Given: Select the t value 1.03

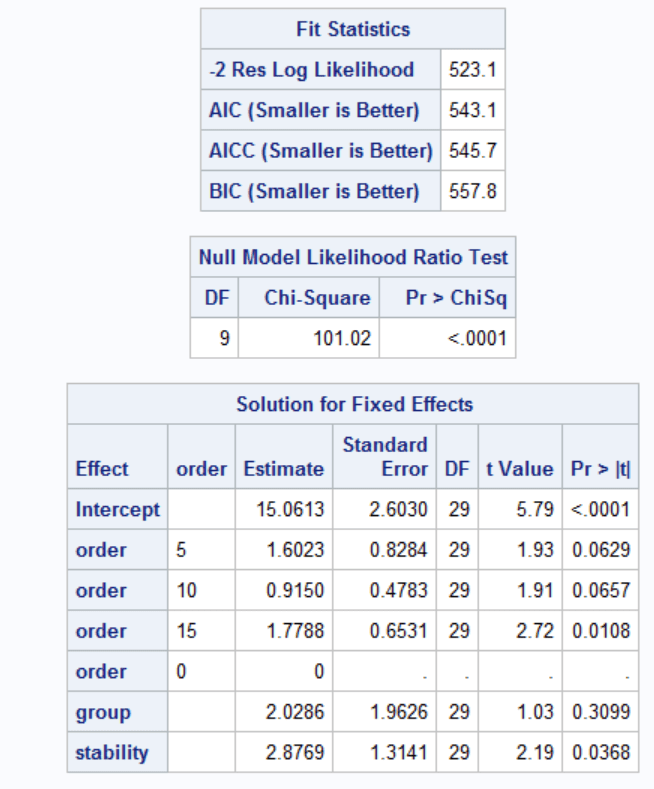Looking at the screenshot, I should (535, 712).
